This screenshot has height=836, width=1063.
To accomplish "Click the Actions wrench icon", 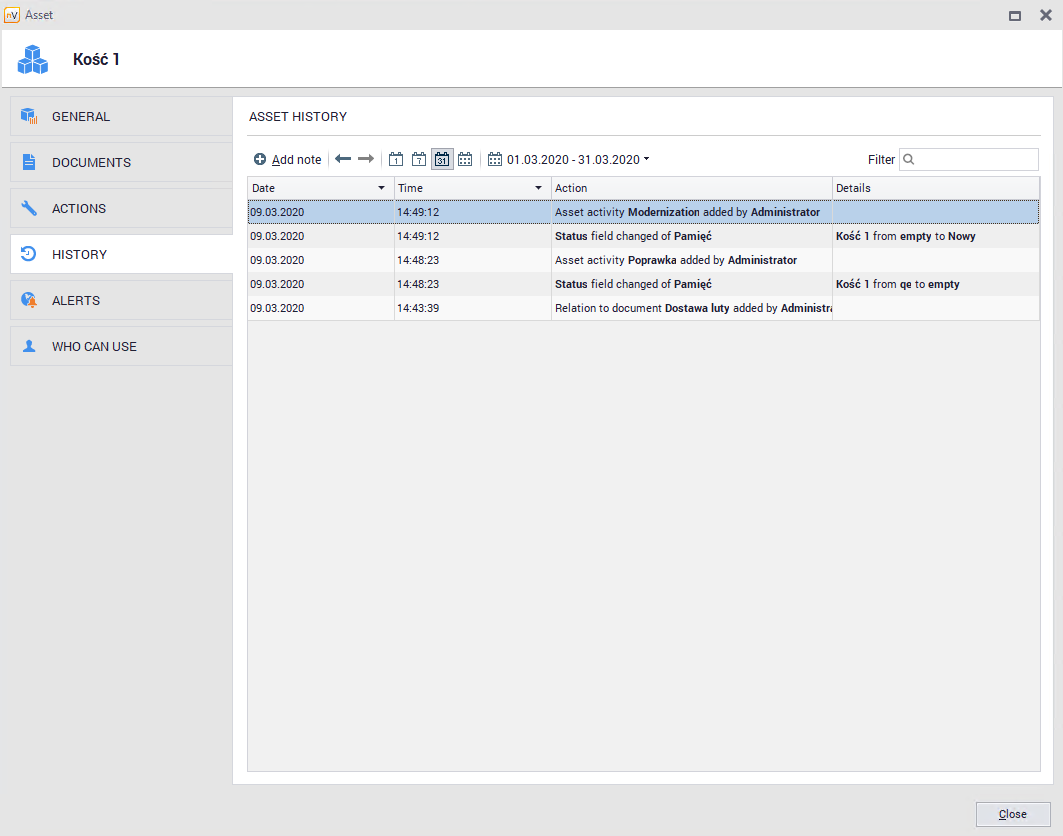I will click(x=29, y=208).
